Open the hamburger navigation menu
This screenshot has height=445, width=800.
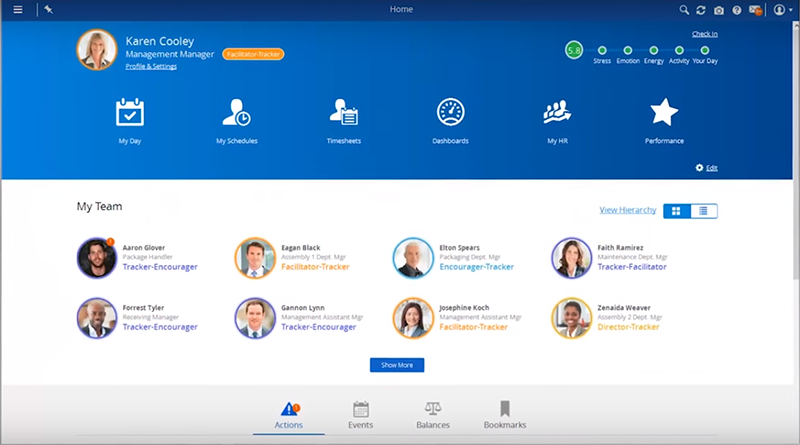(18, 9)
